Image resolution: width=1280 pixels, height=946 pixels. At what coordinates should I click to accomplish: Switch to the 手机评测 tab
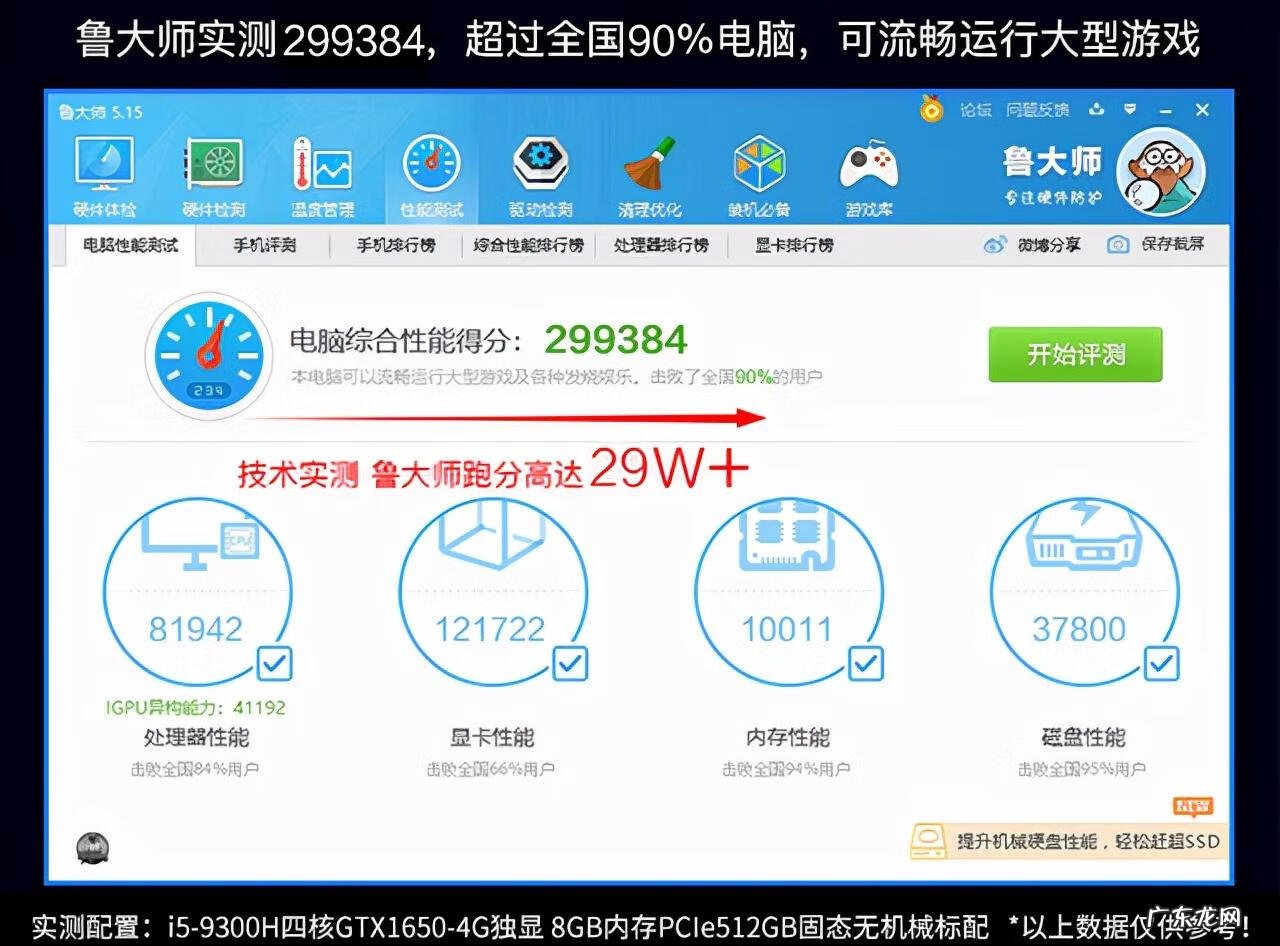click(265, 245)
